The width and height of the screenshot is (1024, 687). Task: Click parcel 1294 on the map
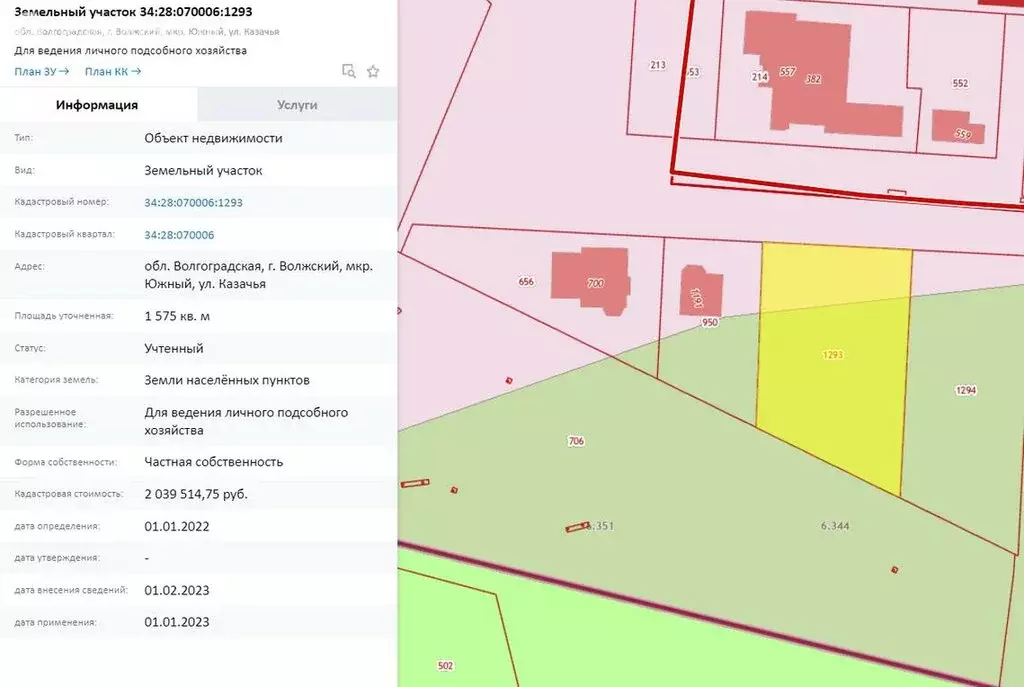pos(965,390)
